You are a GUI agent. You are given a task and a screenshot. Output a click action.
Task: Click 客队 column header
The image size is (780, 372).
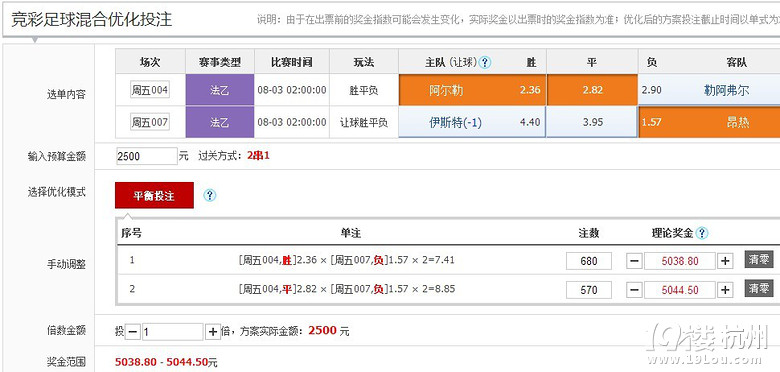tap(736, 62)
